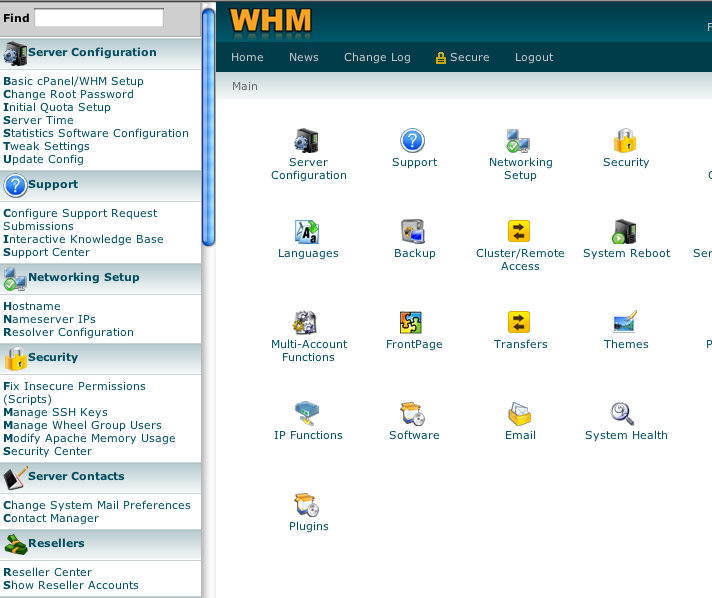The width and height of the screenshot is (712, 598).
Task: Switch to Secure connection
Action: (x=463, y=57)
